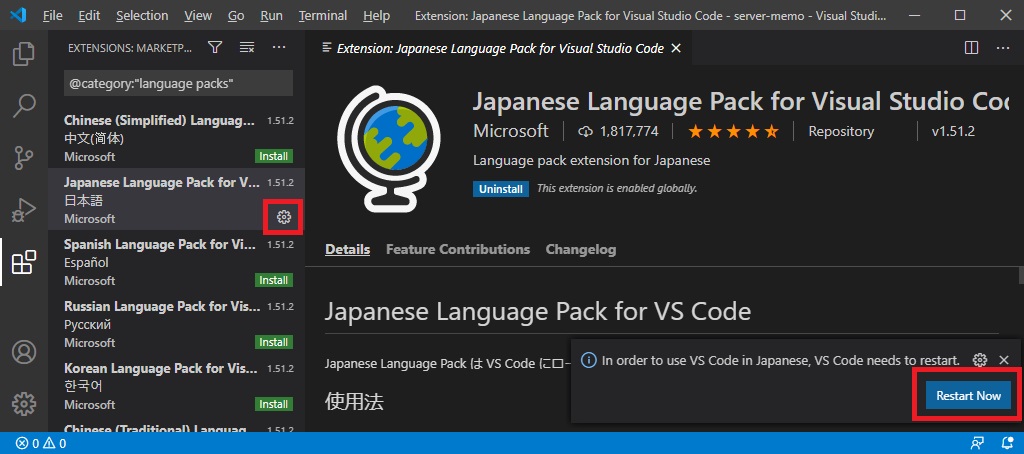Click the Uninstall button
Image resolution: width=1024 pixels, height=454 pixels.
tap(501, 189)
